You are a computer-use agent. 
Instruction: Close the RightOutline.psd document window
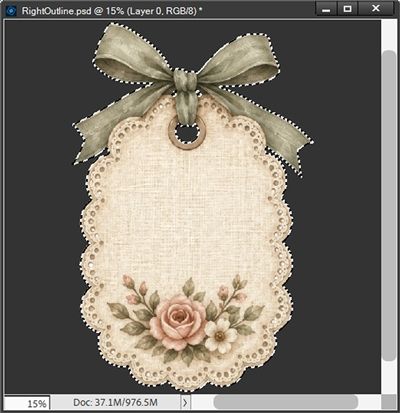[x=376, y=9]
